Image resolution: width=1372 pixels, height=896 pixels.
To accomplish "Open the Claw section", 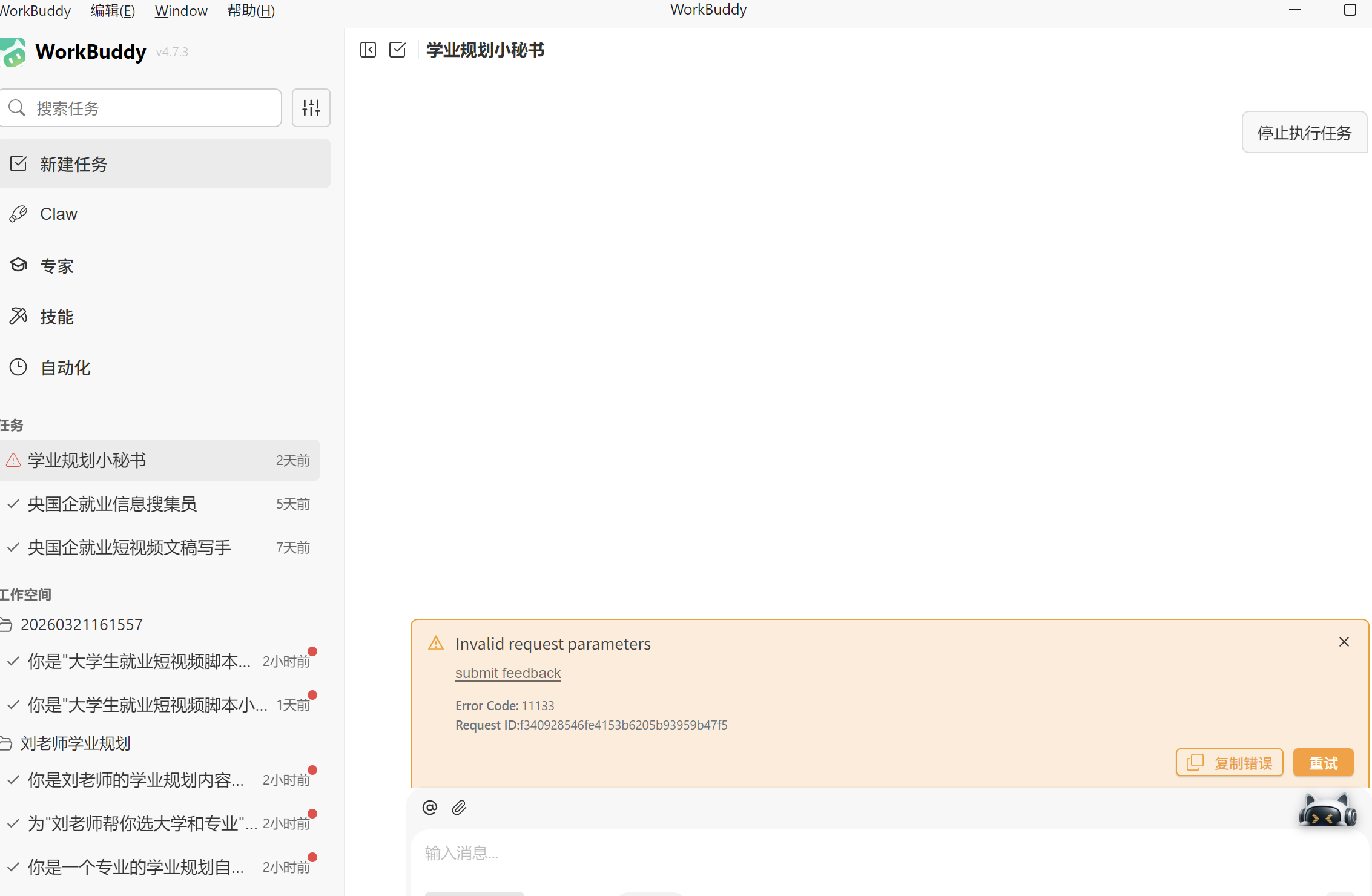I will [59, 214].
